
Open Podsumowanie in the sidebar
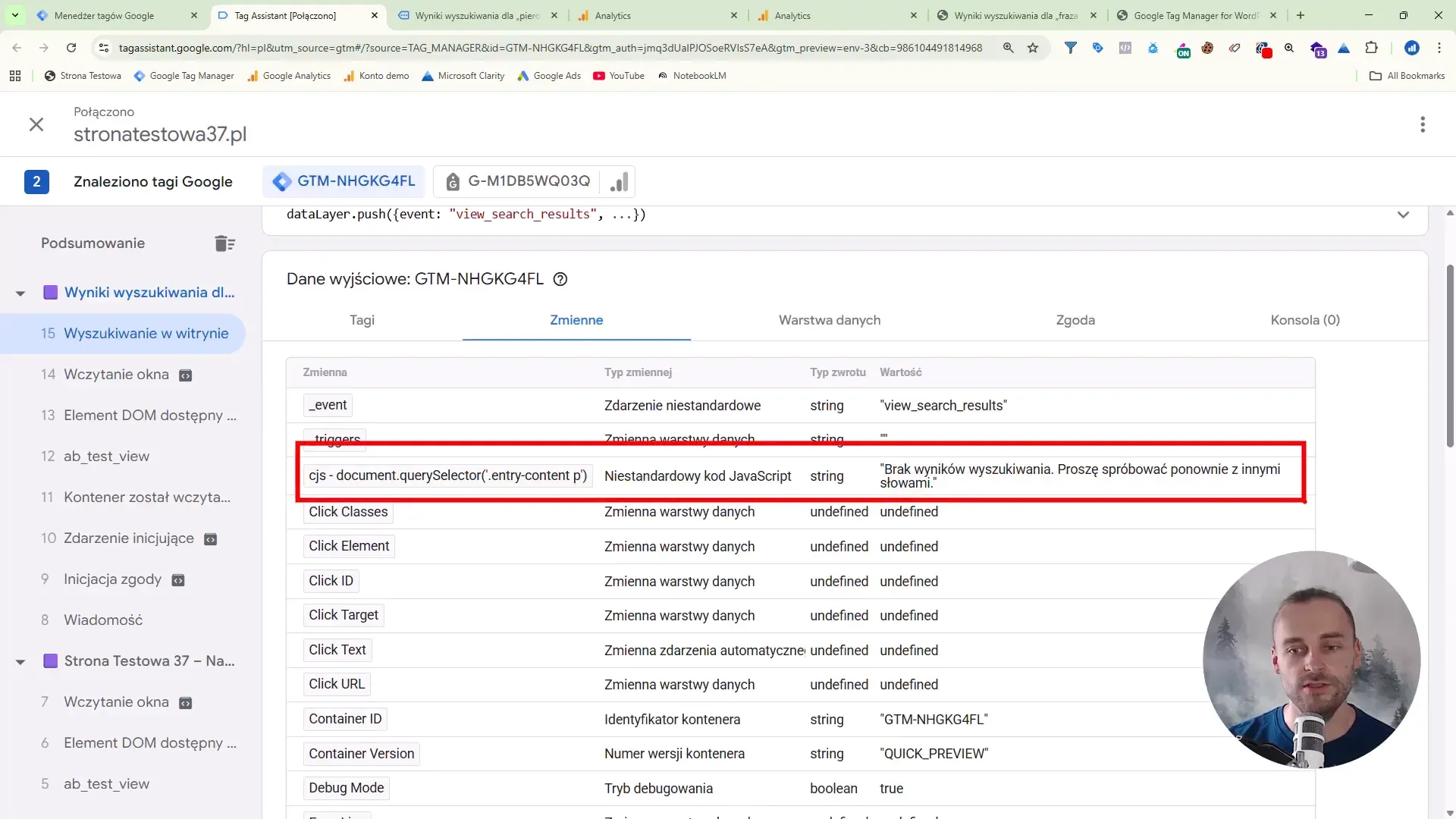click(x=93, y=243)
